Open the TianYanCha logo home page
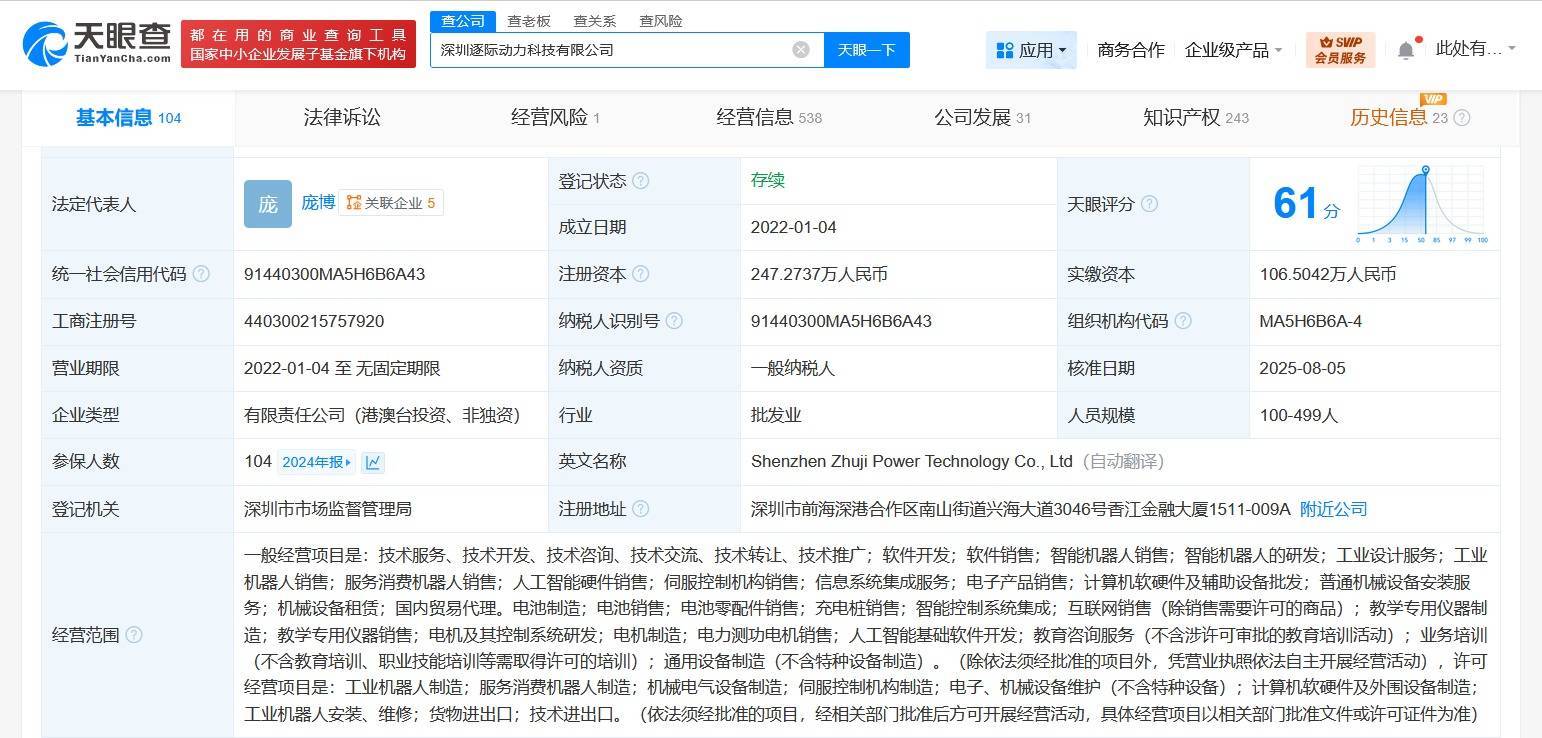The height and width of the screenshot is (738, 1542). (x=97, y=44)
